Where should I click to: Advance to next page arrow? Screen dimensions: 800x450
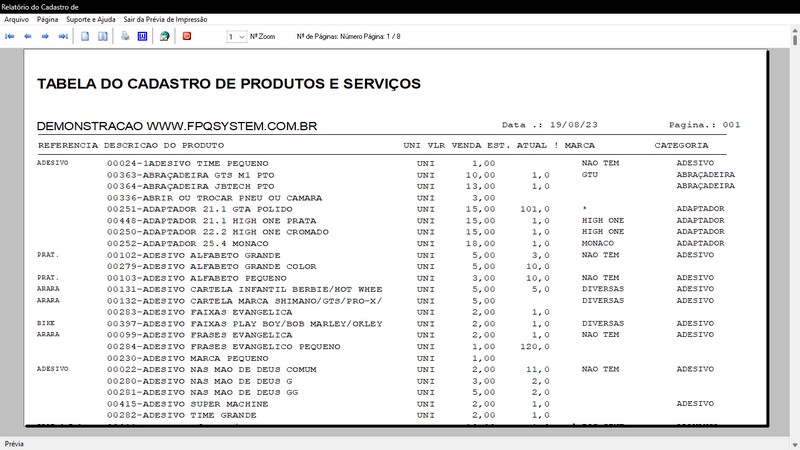46,36
